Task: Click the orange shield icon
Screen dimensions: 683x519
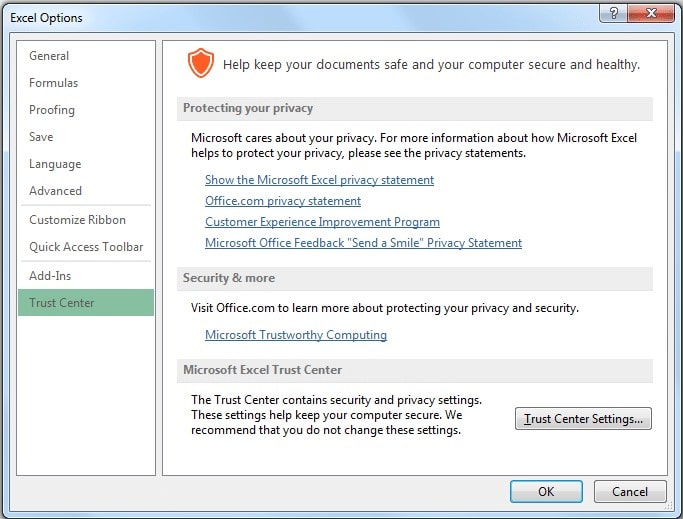Action: 201,63
